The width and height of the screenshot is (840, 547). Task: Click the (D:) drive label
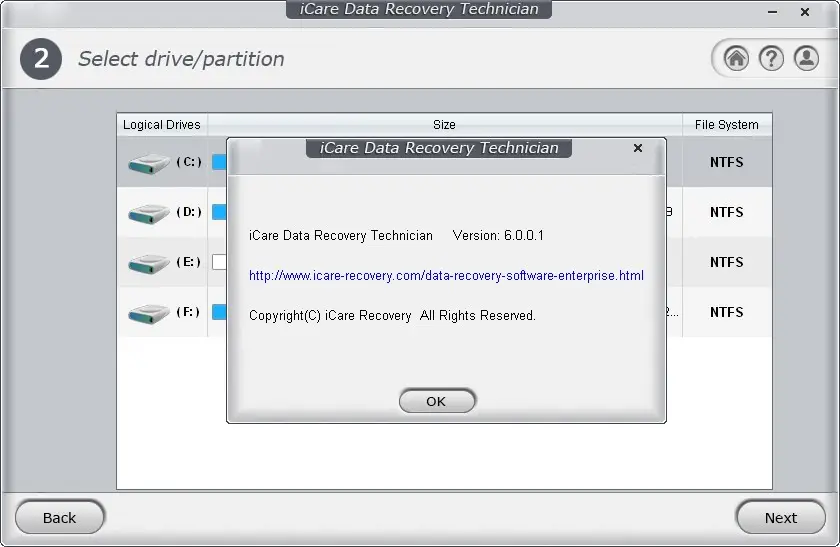[x=189, y=212]
